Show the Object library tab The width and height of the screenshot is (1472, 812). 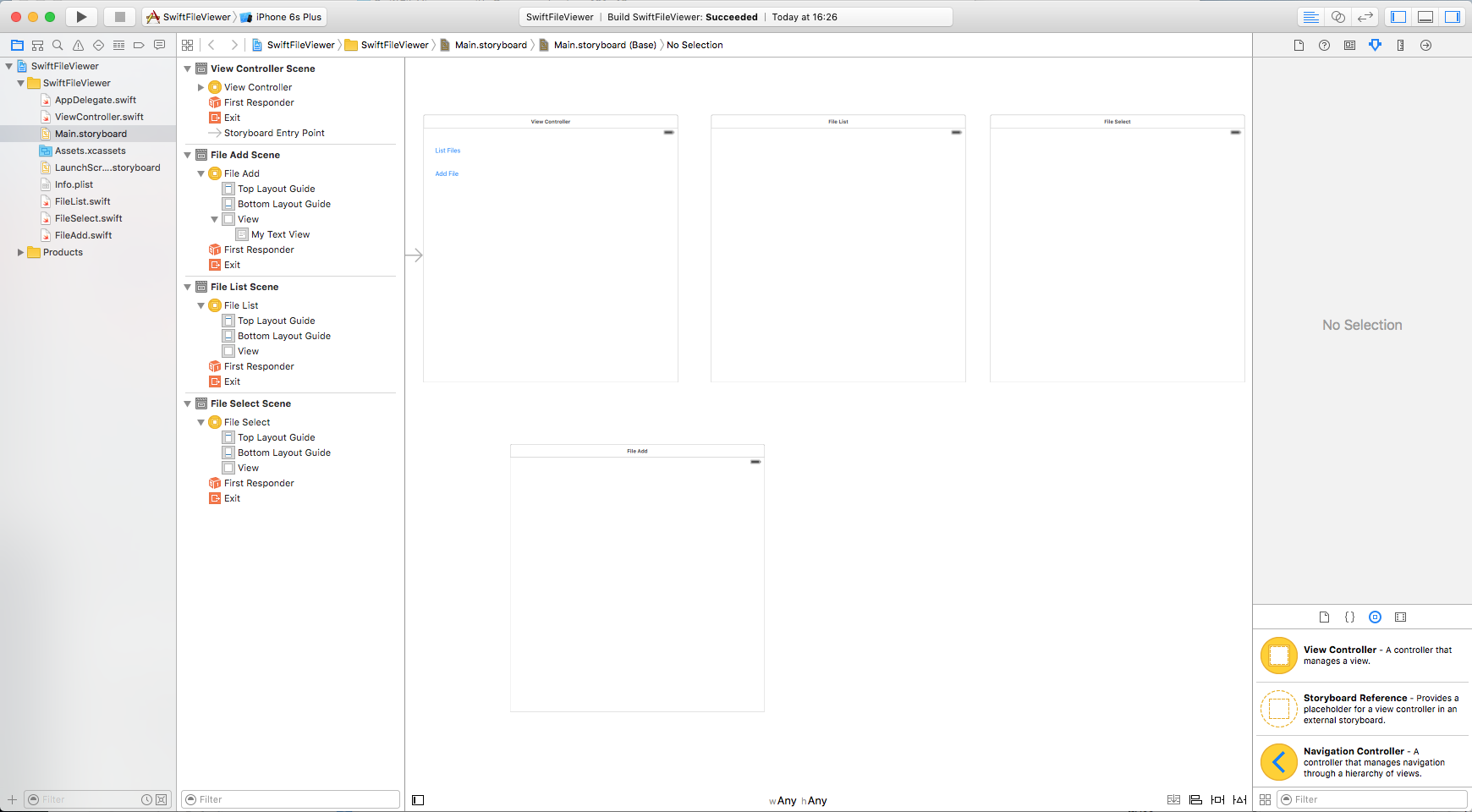coord(1375,617)
